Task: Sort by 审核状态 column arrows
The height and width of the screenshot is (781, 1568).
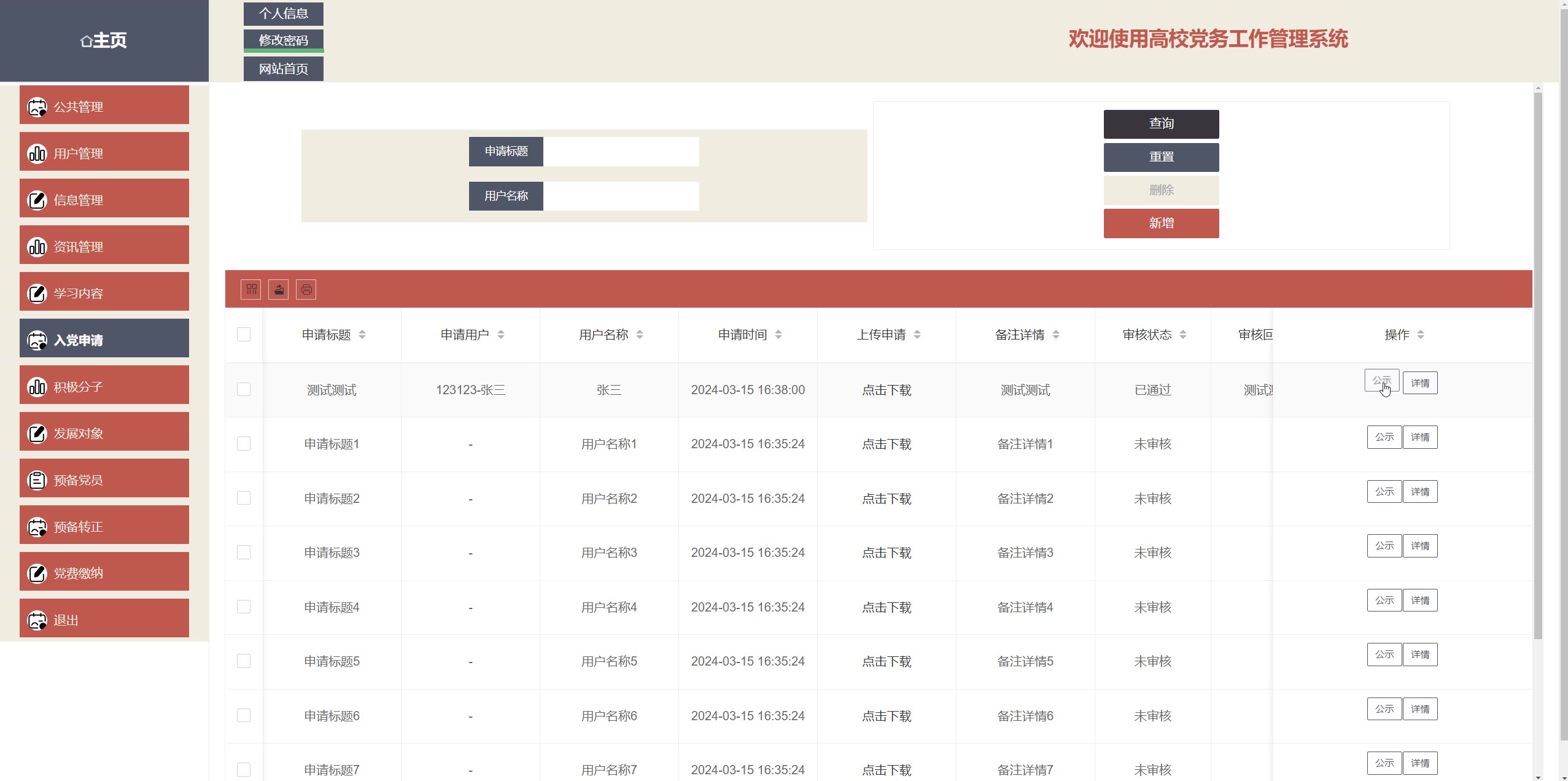Action: pyautogui.click(x=1183, y=335)
